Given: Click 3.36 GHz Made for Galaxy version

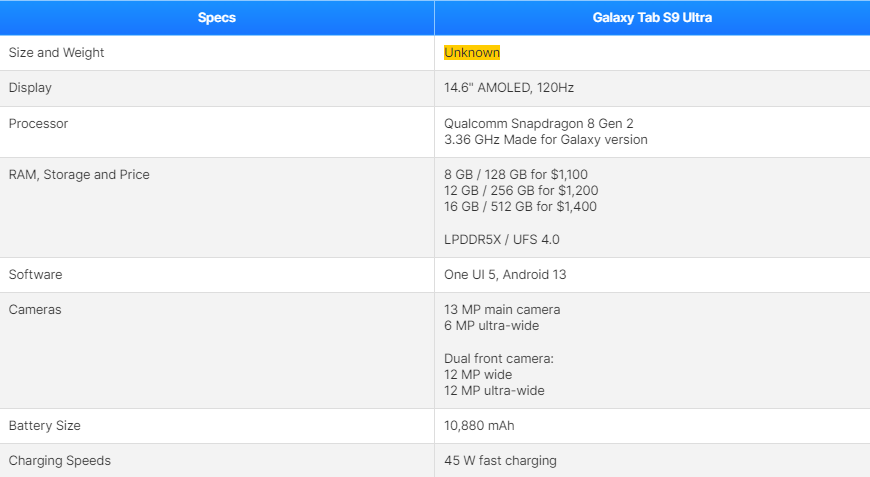Looking at the screenshot, I should point(545,140).
